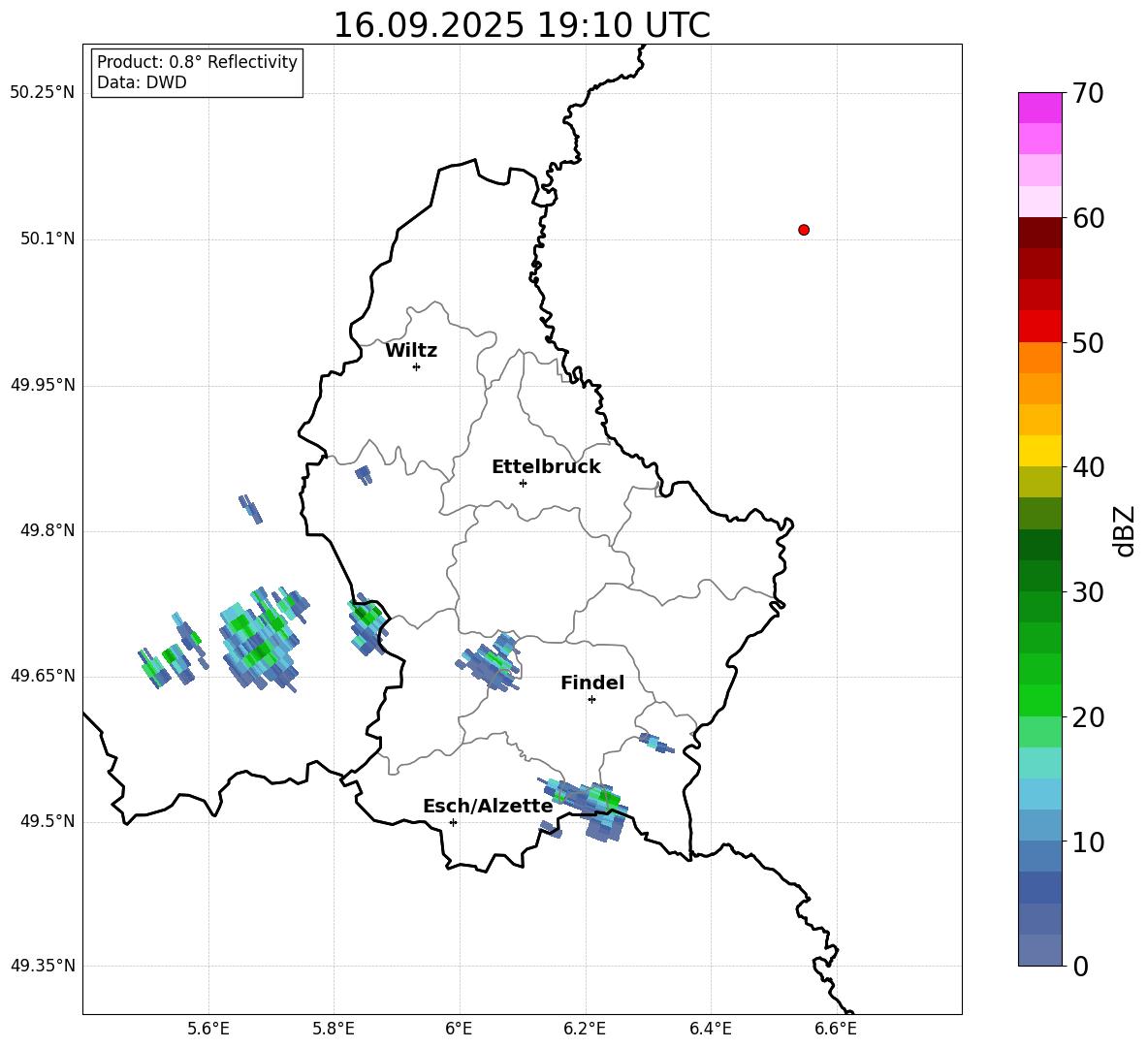The height and width of the screenshot is (1048, 1148).
Task: Click the magenta top colorbar segment
Action: pyautogui.click(x=1040, y=108)
